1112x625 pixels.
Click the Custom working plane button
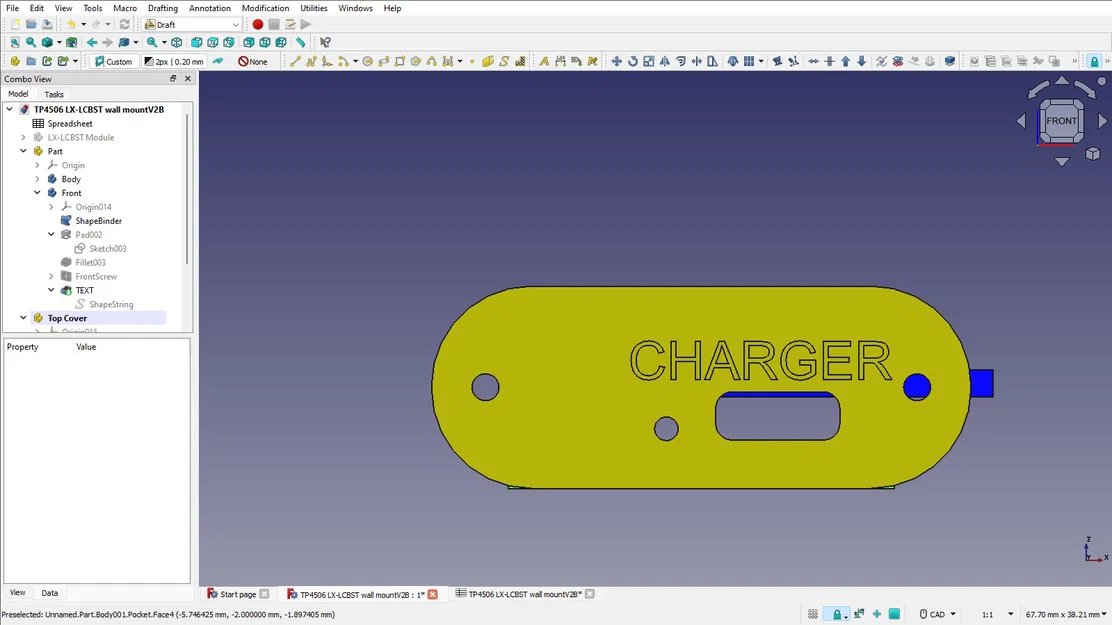[113, 61]
